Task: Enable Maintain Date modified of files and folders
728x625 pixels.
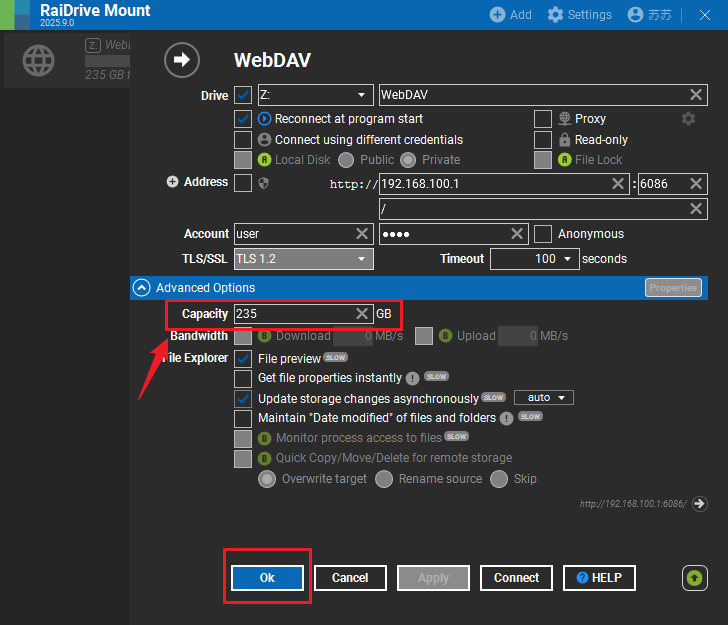Action: point(243,418)
